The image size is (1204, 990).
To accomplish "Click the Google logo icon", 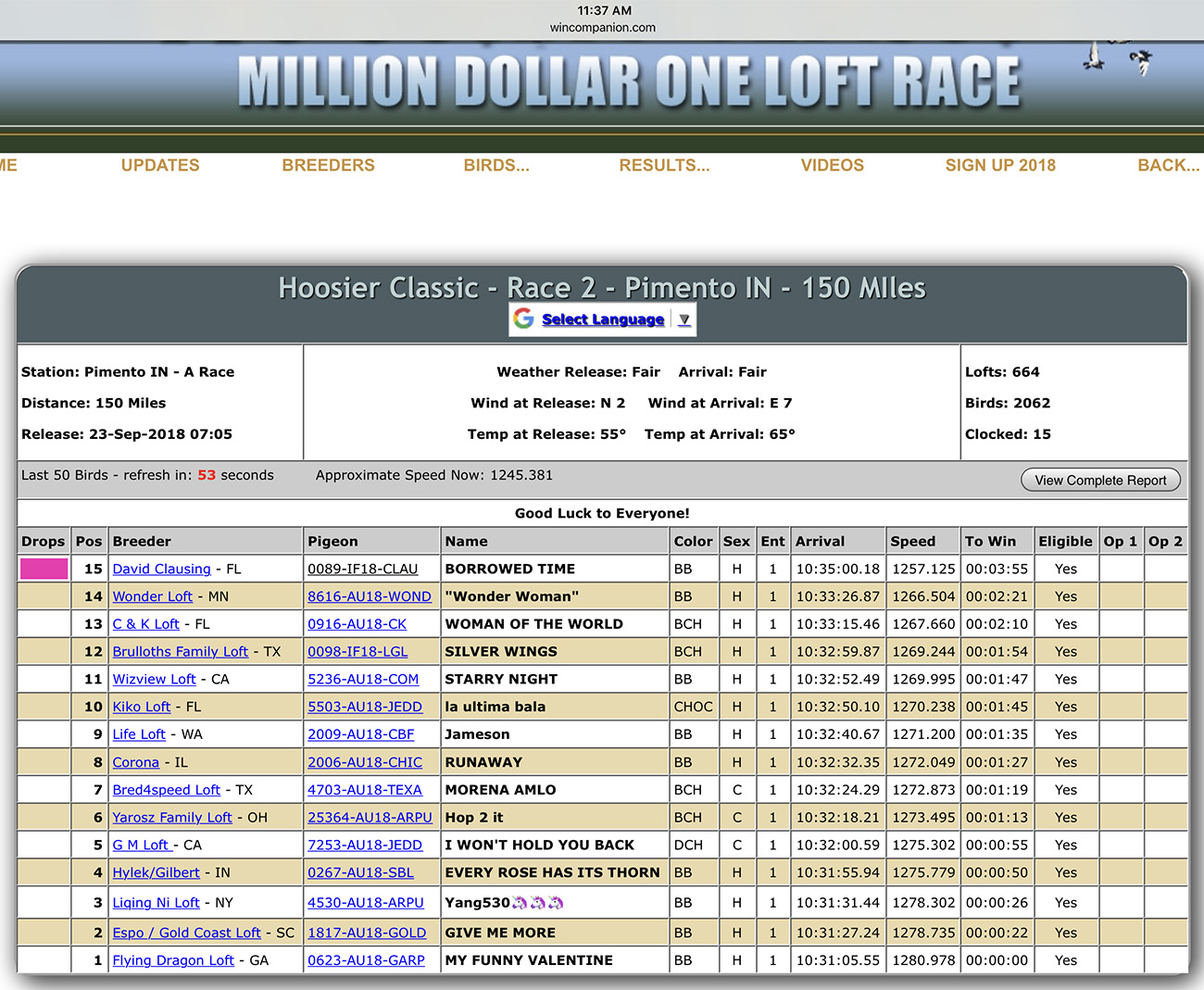I will pyautogui.click(x=524, y=319).
